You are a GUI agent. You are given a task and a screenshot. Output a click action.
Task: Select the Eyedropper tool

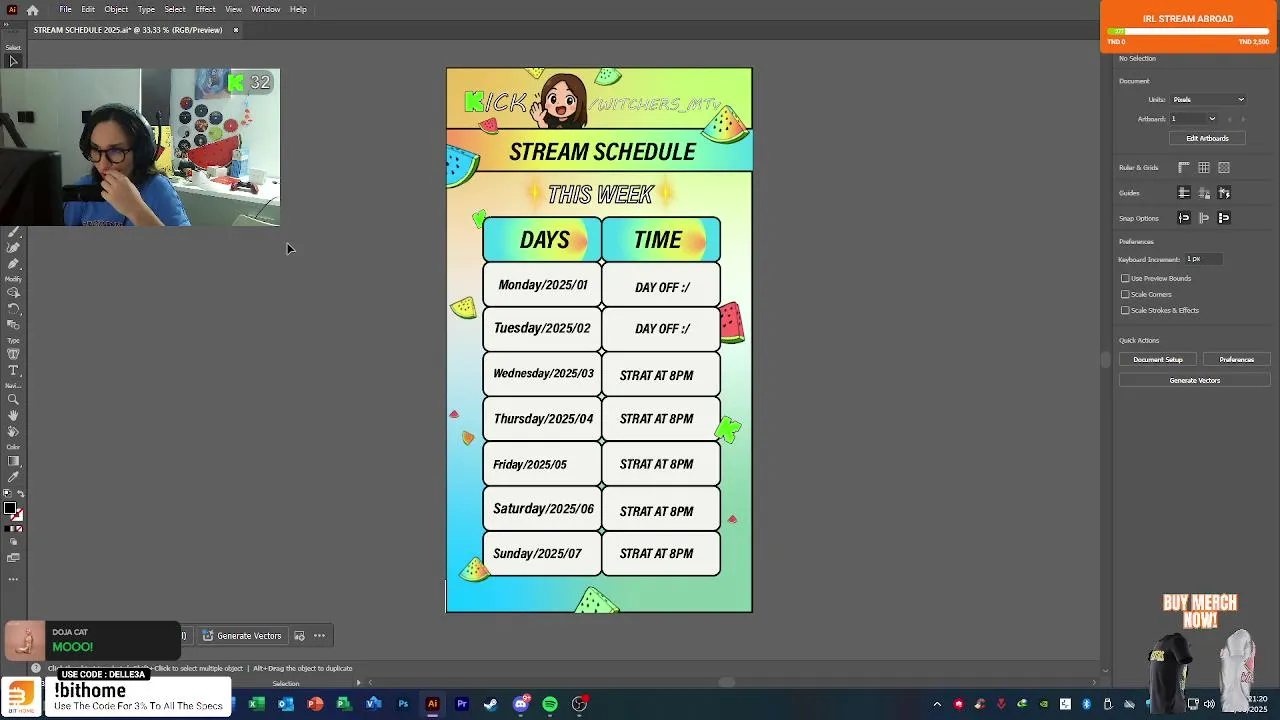click(13, 477)
